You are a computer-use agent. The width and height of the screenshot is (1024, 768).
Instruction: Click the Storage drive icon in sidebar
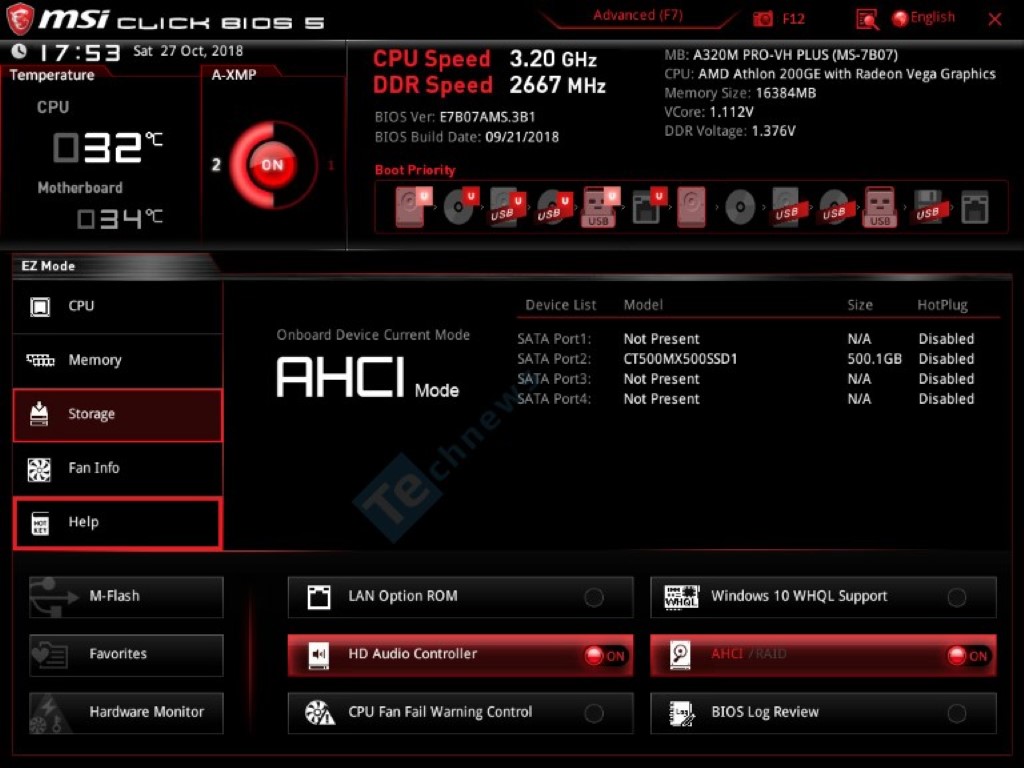click(39, 414)
